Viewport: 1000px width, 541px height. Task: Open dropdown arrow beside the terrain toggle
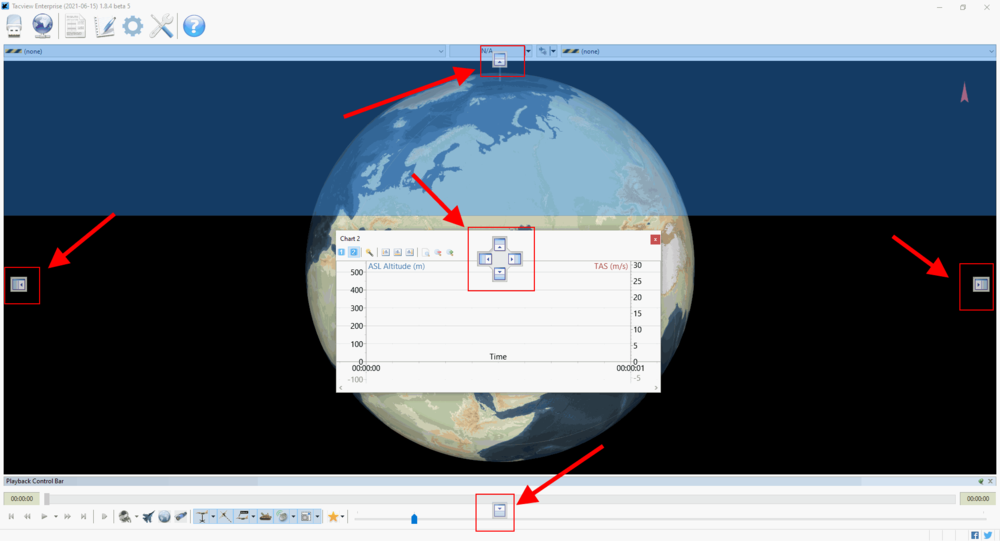click(253, 516)
